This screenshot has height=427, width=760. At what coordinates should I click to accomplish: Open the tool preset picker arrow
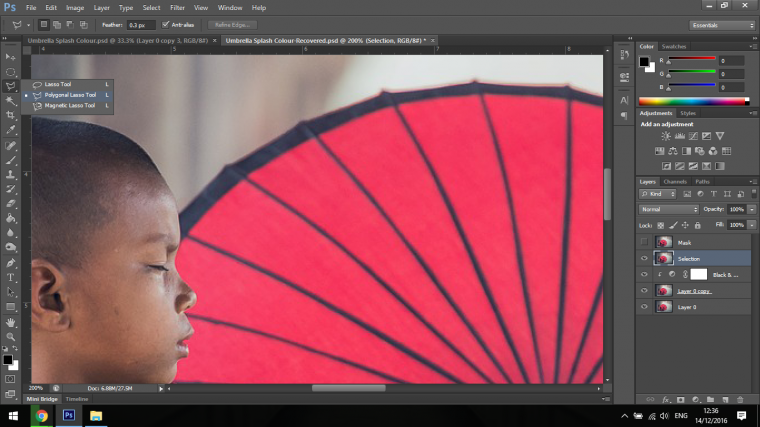click(28, 25)
